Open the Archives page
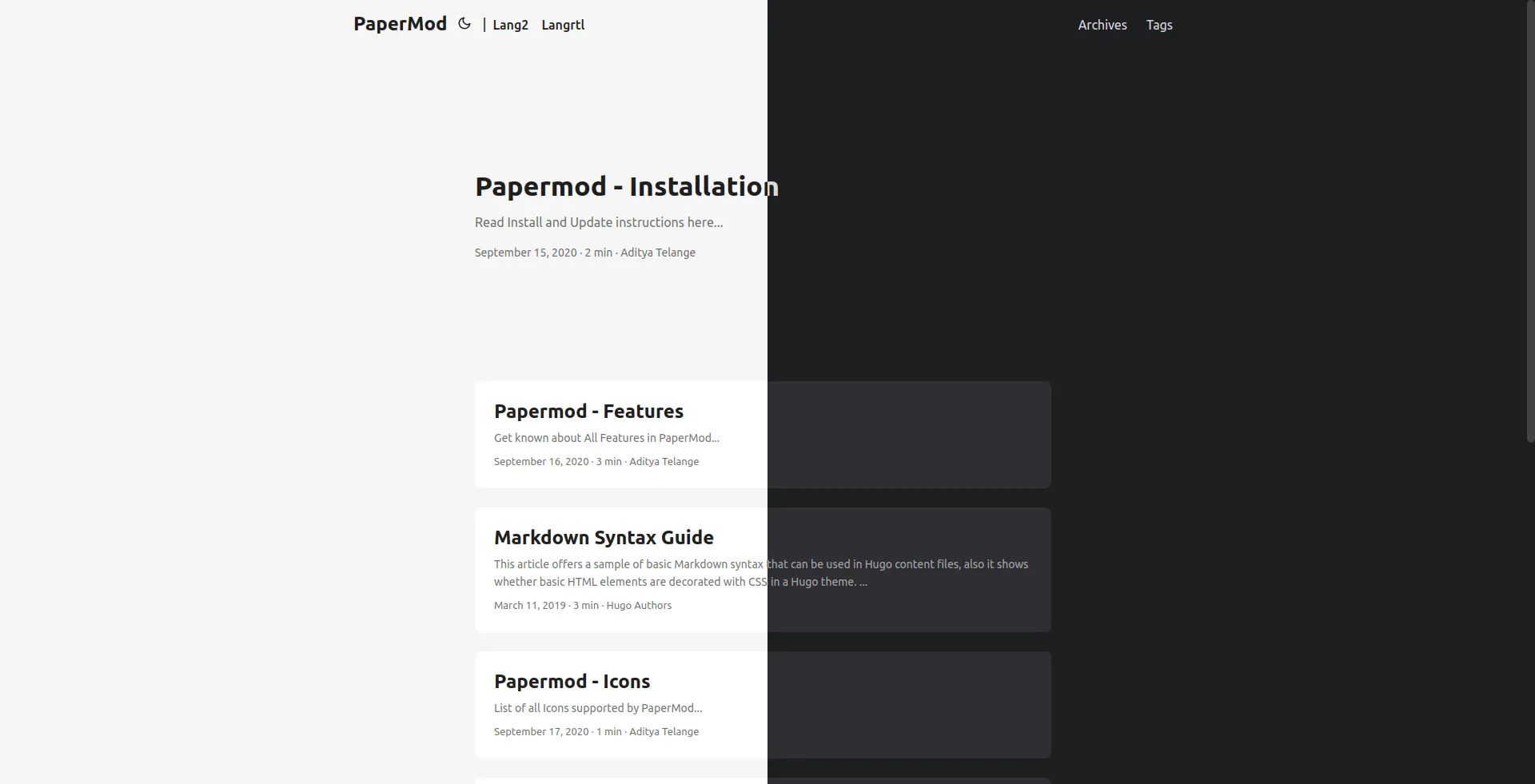This screenshot has height=784, width=1535. tap(1102, 25)
